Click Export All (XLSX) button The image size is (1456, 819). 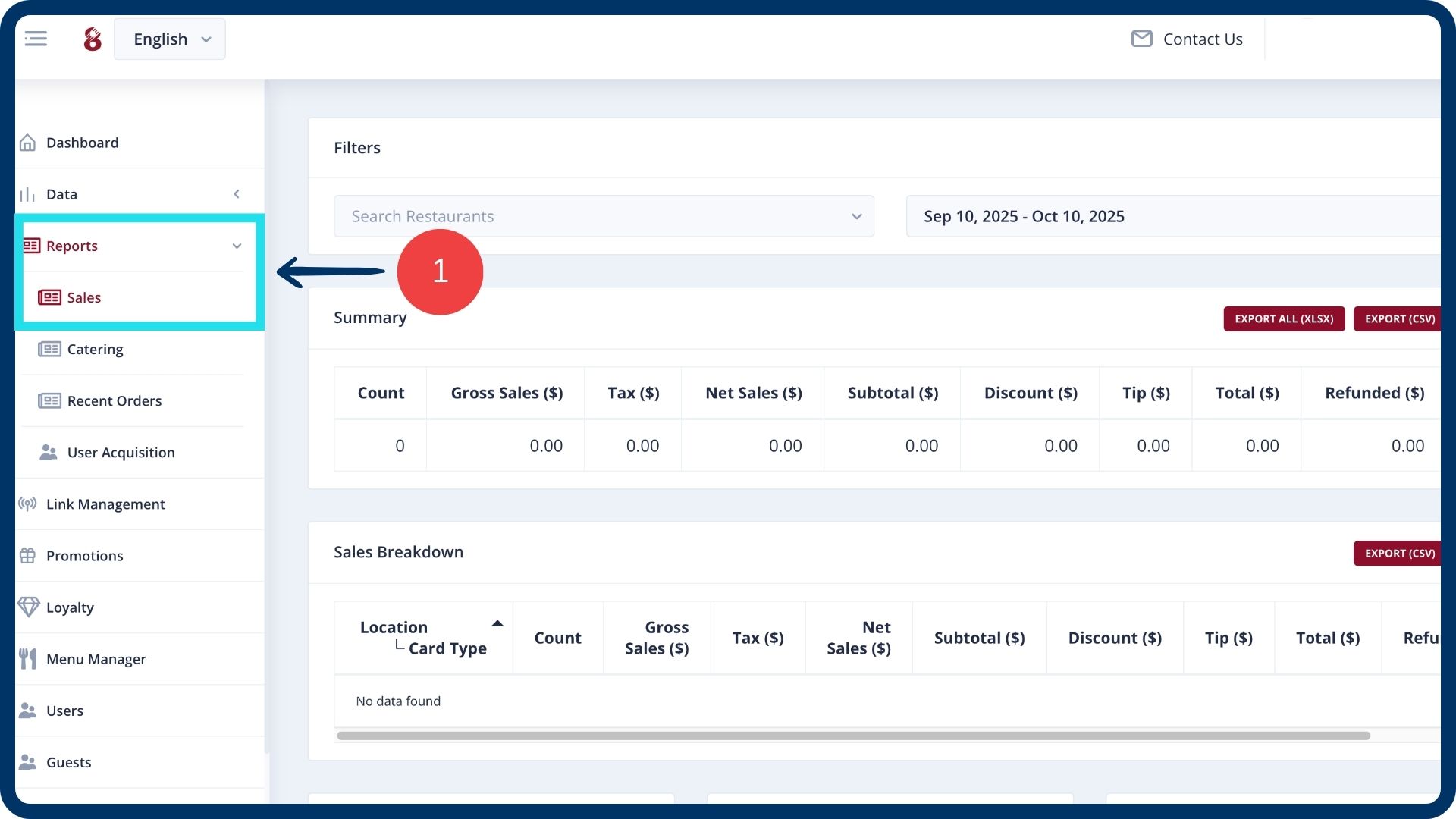tap(1283, 318)
